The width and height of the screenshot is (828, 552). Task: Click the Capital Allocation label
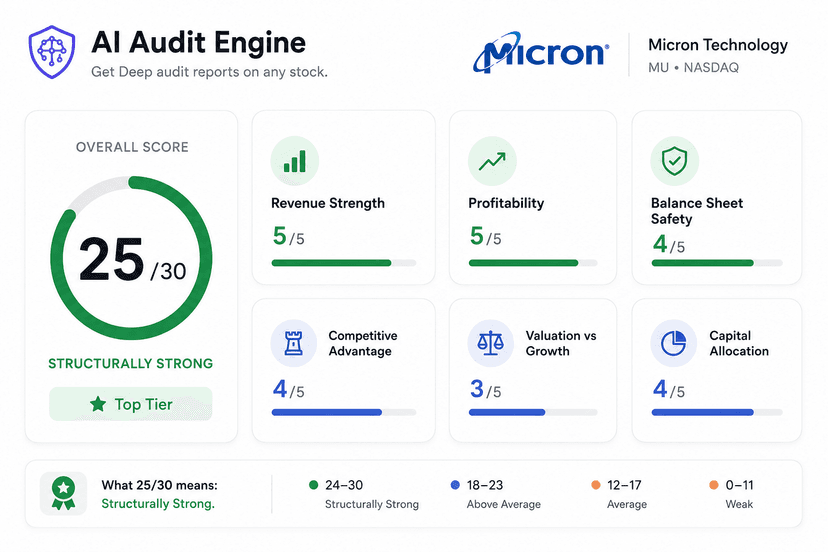click(739, 343)
